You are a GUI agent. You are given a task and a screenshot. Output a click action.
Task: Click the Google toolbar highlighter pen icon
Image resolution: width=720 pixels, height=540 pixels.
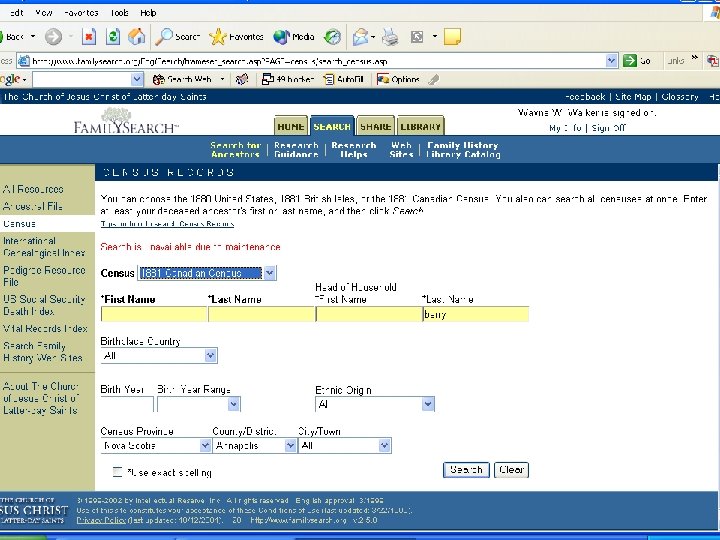433,79
